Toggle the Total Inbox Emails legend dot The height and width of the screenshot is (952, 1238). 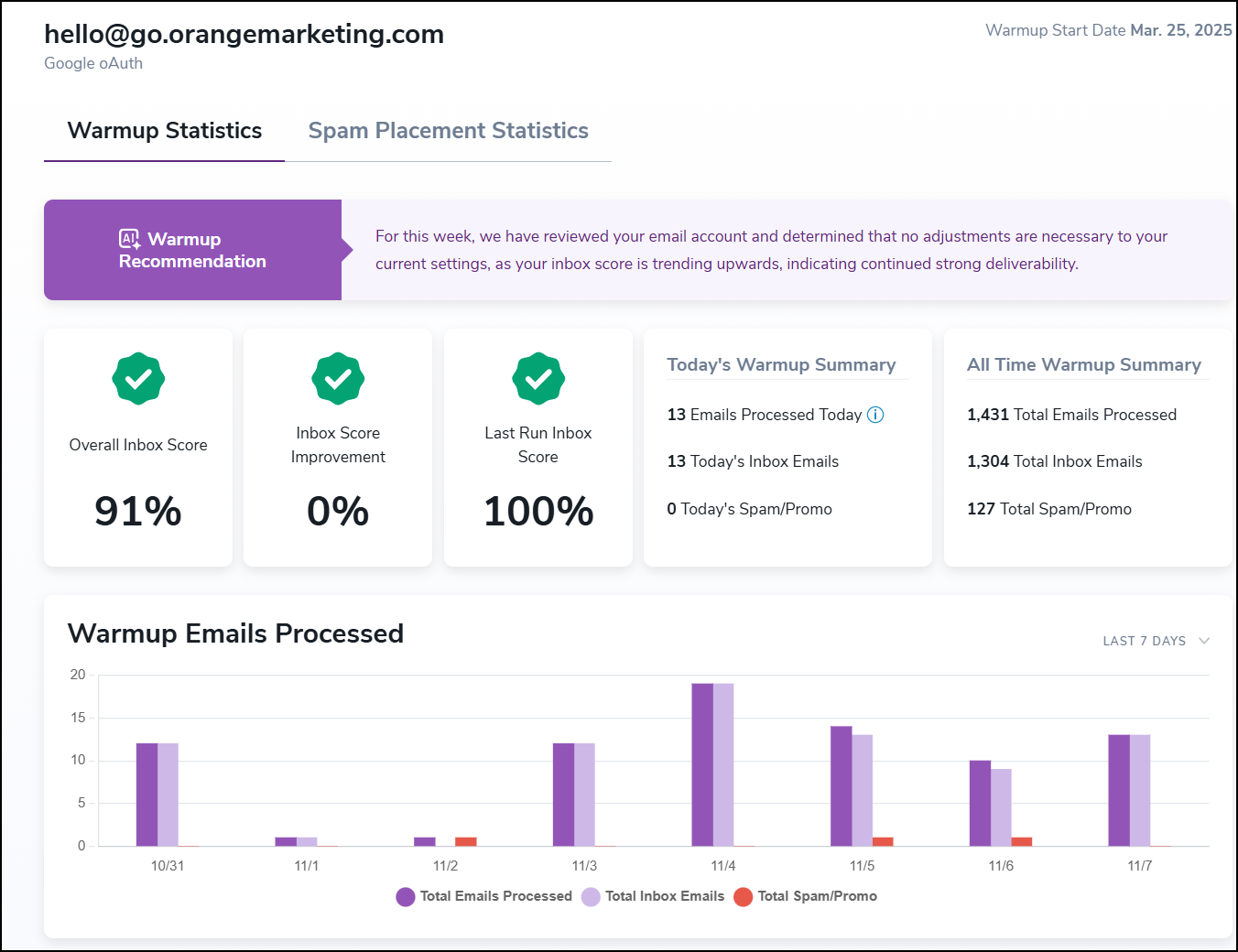click(x=591, y=897)
